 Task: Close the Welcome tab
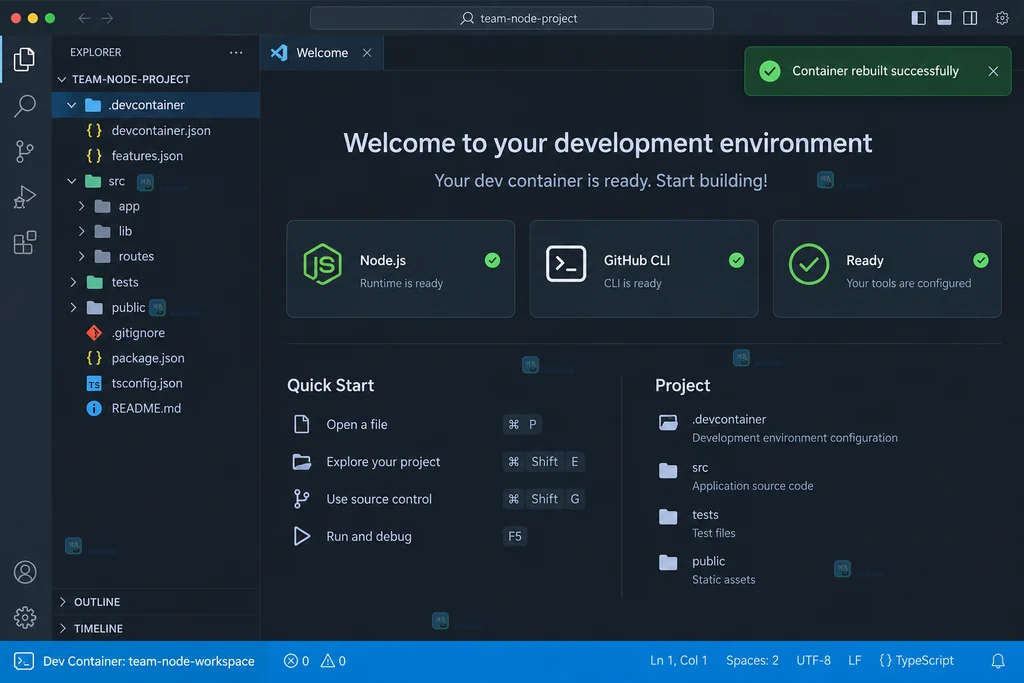pyautogui.click(x=367, y=53)
